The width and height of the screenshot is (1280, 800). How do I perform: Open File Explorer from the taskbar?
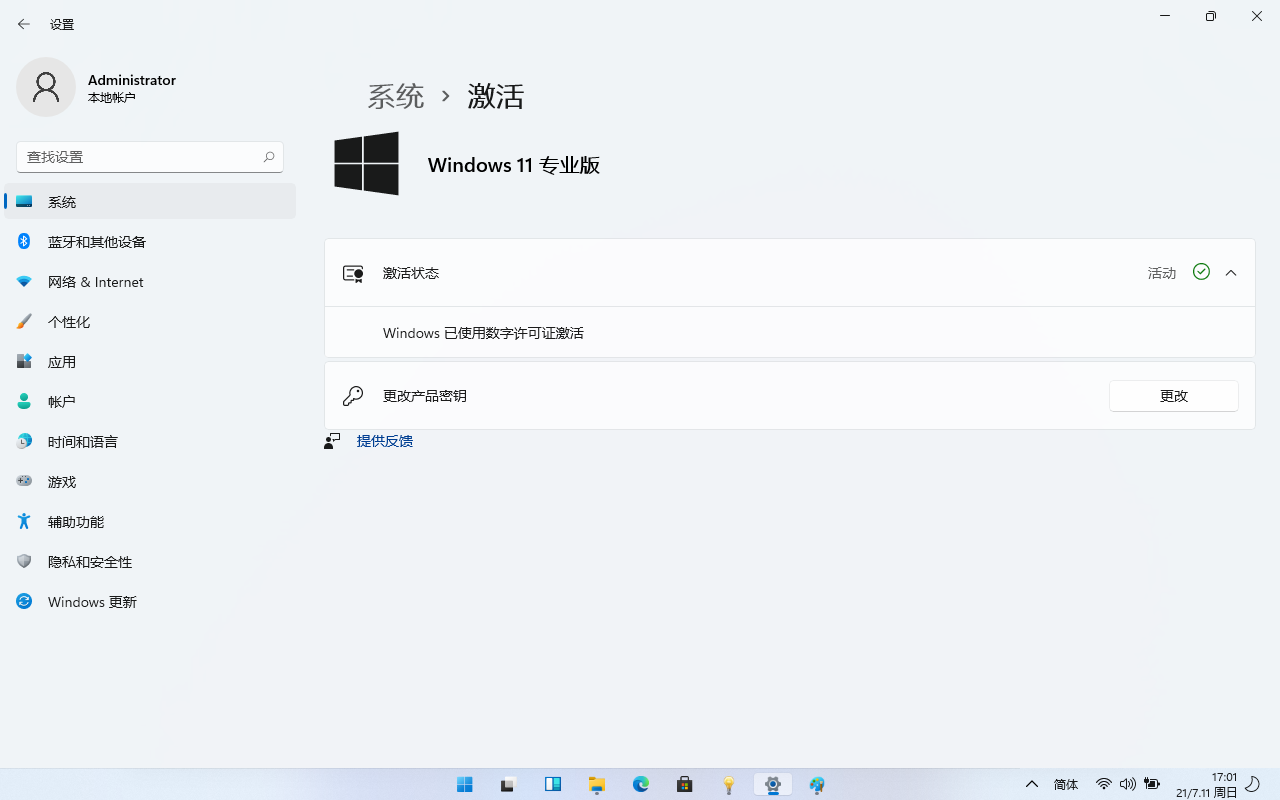click(x=597, y=784)
